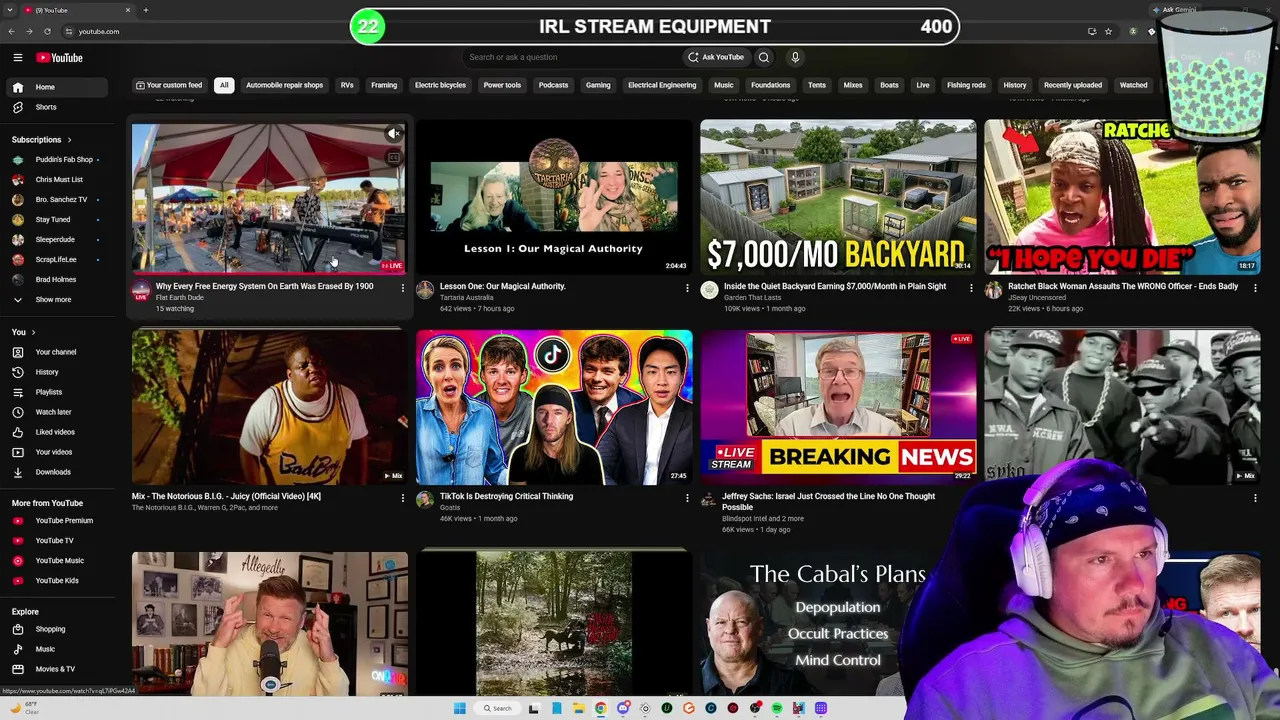
Task: Open the Lesson One Magical Authority thumbnail
Action: pyautogui.click(x=554, y=197)
